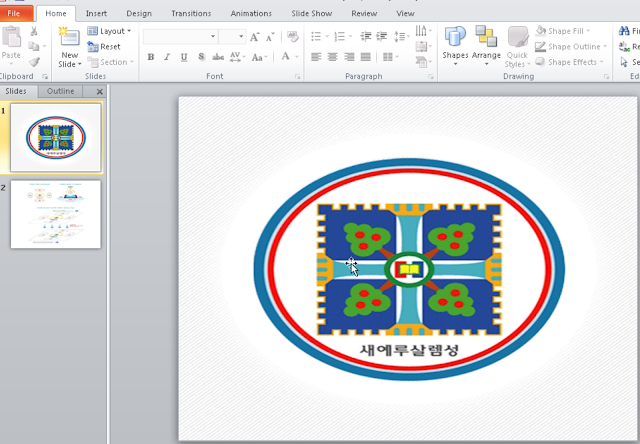640x444 pixels.
Task: Toggle Italic formatting
Action: pyautogui.click(x=167, y=57)
